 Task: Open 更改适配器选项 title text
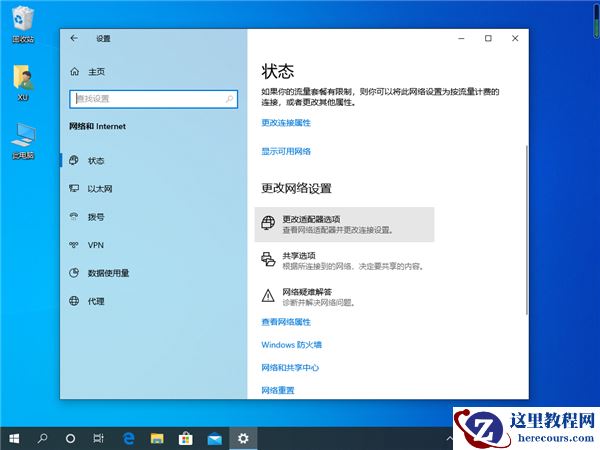(311, 219)
